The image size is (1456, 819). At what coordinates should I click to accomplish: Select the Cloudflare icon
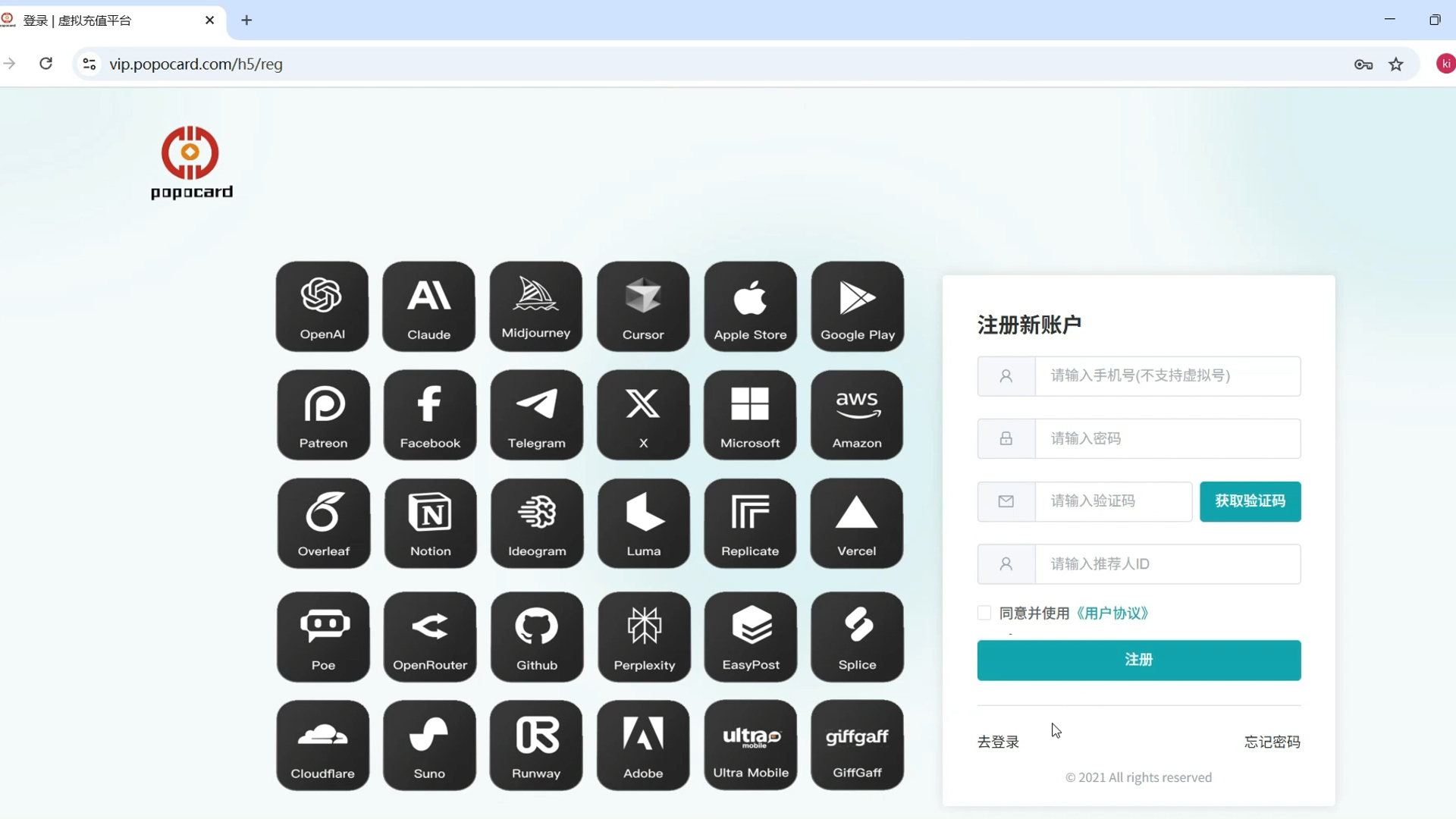coord(322,745)
